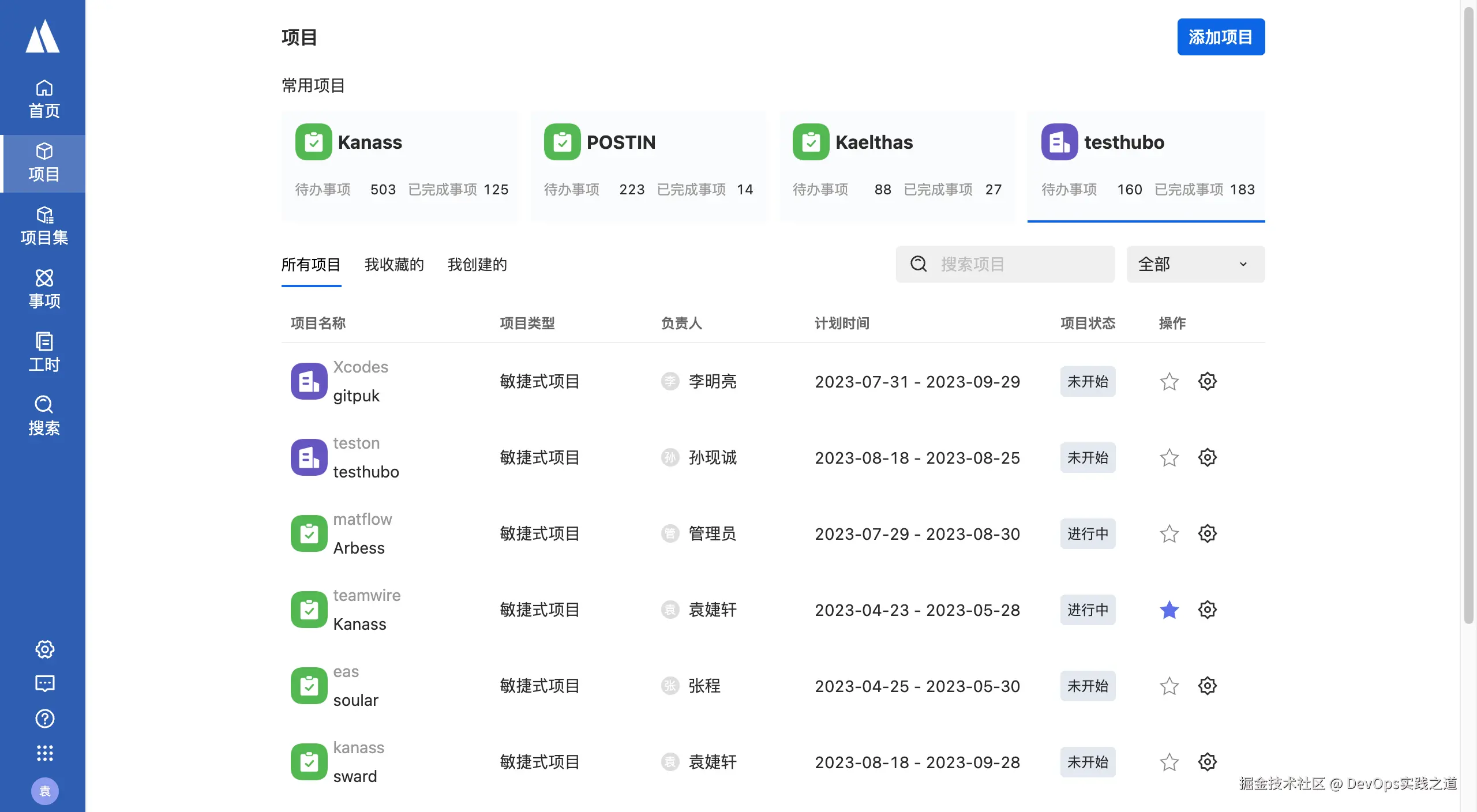
Task: Go to 项目集 in the sidebar
Action: [44, 225]
